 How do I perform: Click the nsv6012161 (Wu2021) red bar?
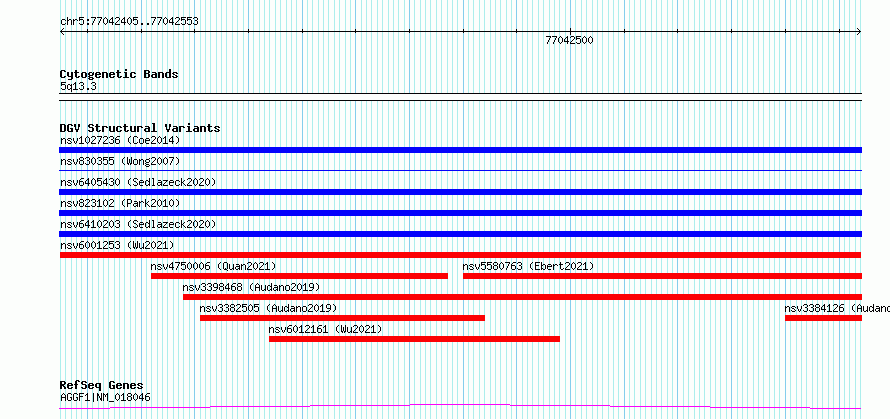tap(414, 339)
